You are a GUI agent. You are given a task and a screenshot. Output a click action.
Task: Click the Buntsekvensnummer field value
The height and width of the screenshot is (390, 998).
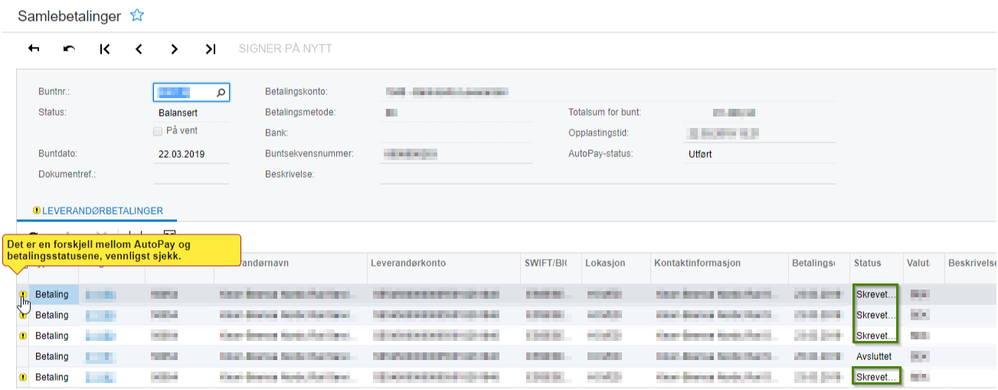(x=410, y=154)
